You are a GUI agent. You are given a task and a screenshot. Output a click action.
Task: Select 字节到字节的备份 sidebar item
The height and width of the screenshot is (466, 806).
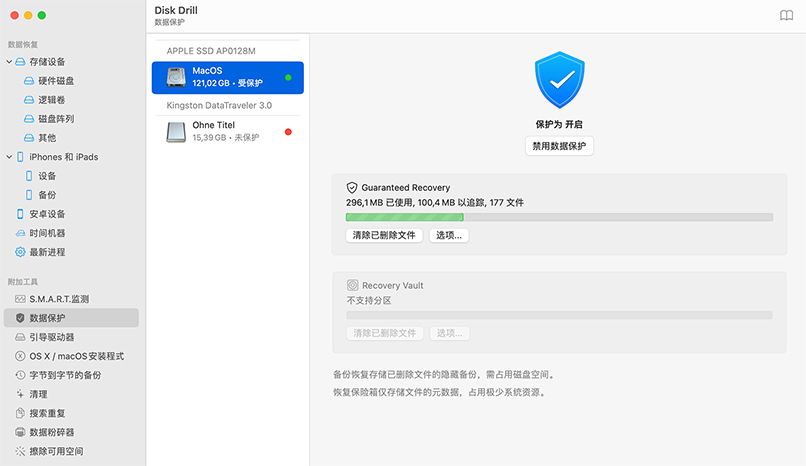[x=64, y=375]
